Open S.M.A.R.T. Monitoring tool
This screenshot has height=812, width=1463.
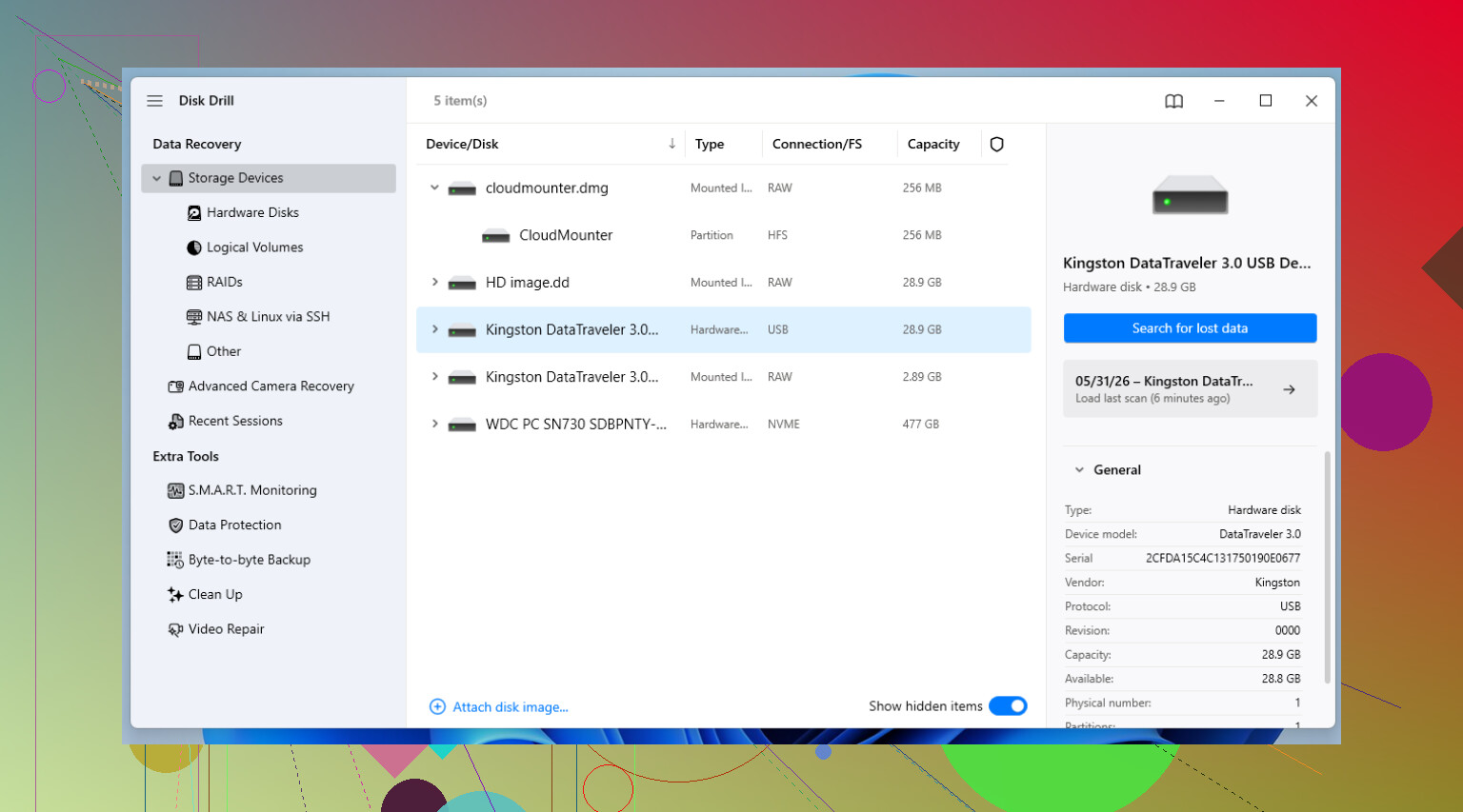tap(252, 490)
